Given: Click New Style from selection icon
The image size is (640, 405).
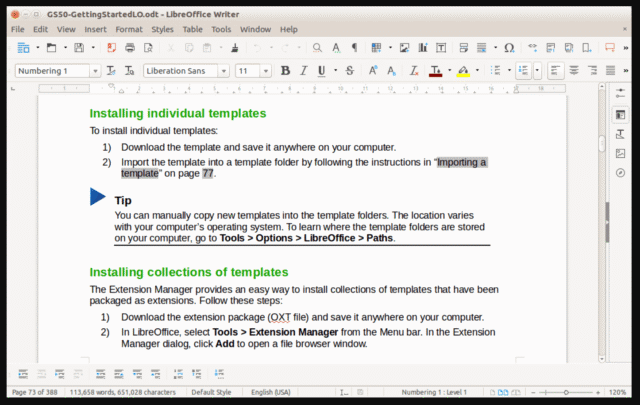Looking at the screenshot, I should pyautogui.click(x=129, y=71).
